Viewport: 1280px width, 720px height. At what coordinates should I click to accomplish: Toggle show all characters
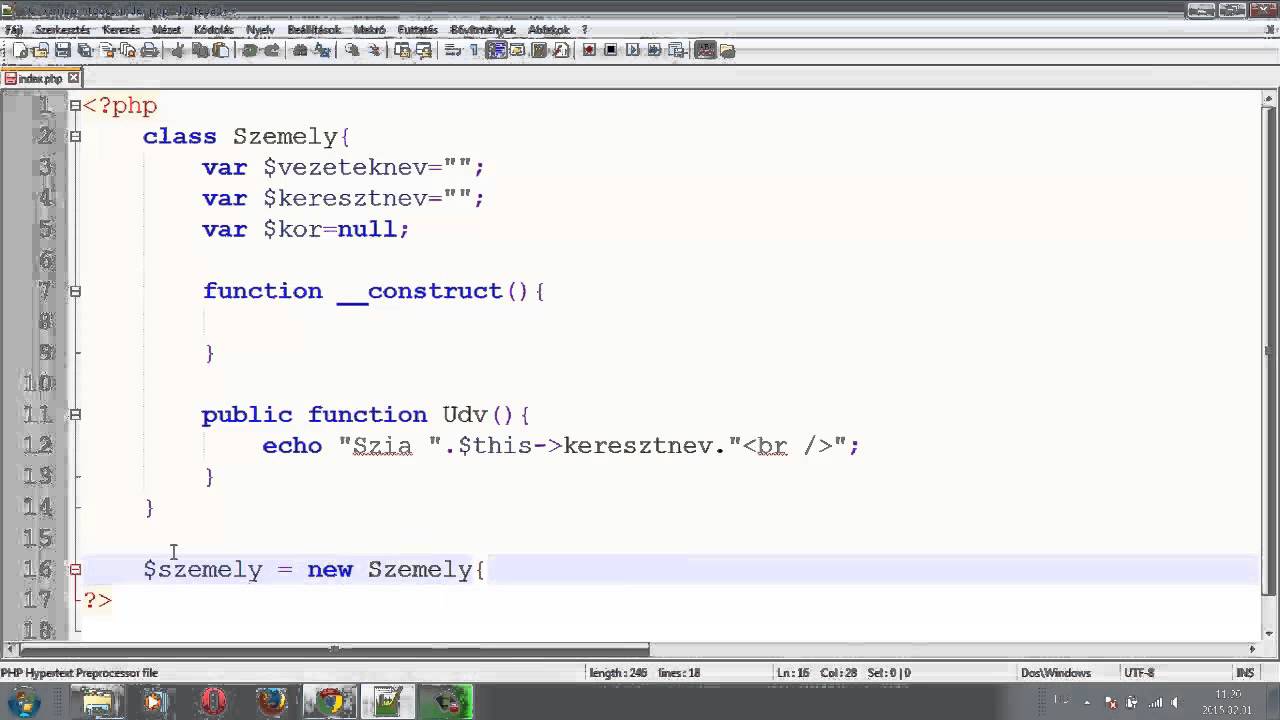point(475,50)
